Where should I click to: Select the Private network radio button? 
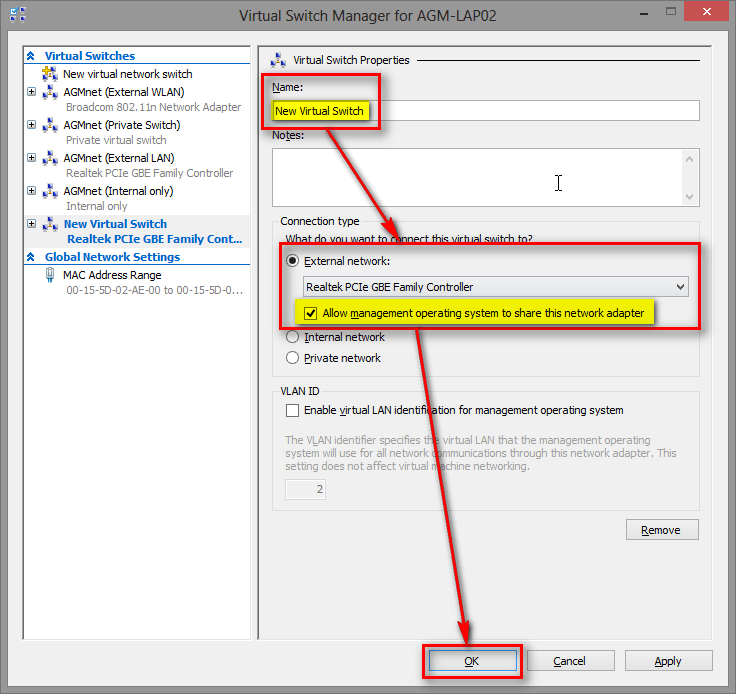[x=293, y=358]
